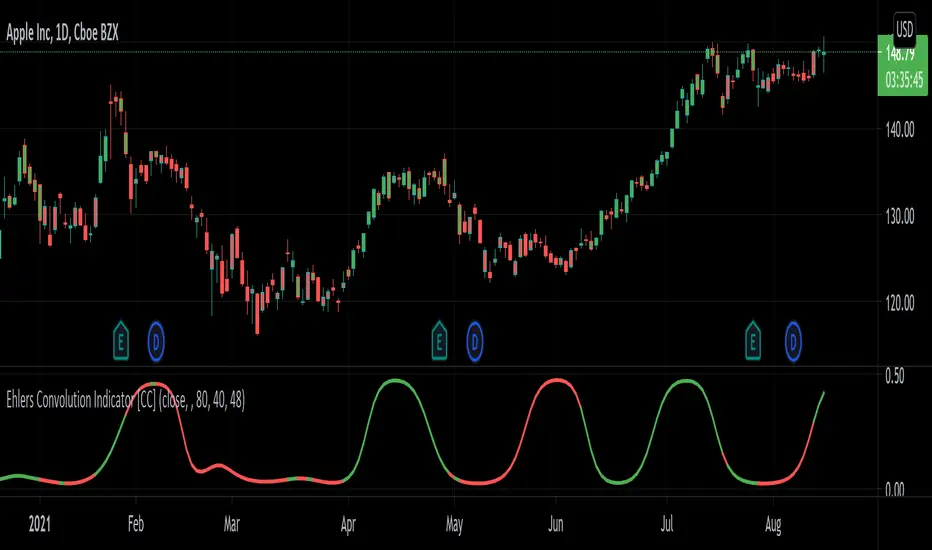This screenshot has height=550, width=932.
Task: Click the Apr time axis label
Action: tap(348, 524)
